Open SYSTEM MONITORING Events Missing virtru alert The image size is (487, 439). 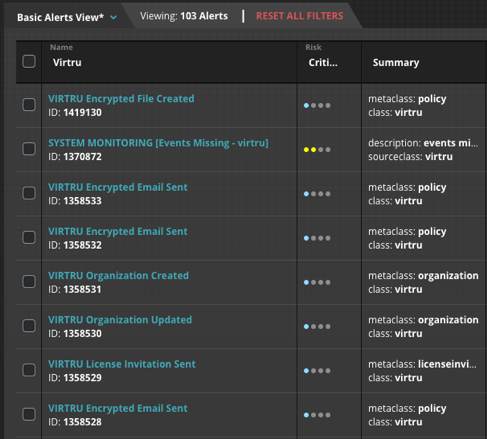coord(158,143)
